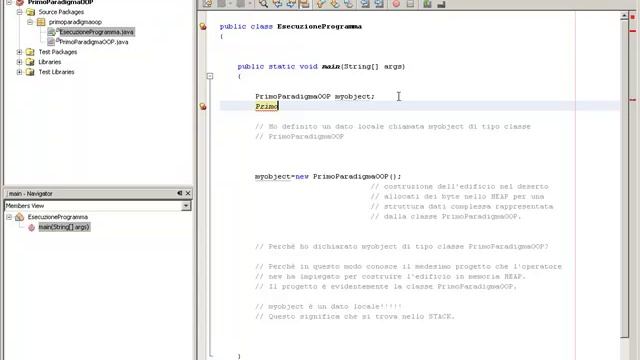Click the Test Libraries folder icon
The image size is (640, 360).
[30, 72]
